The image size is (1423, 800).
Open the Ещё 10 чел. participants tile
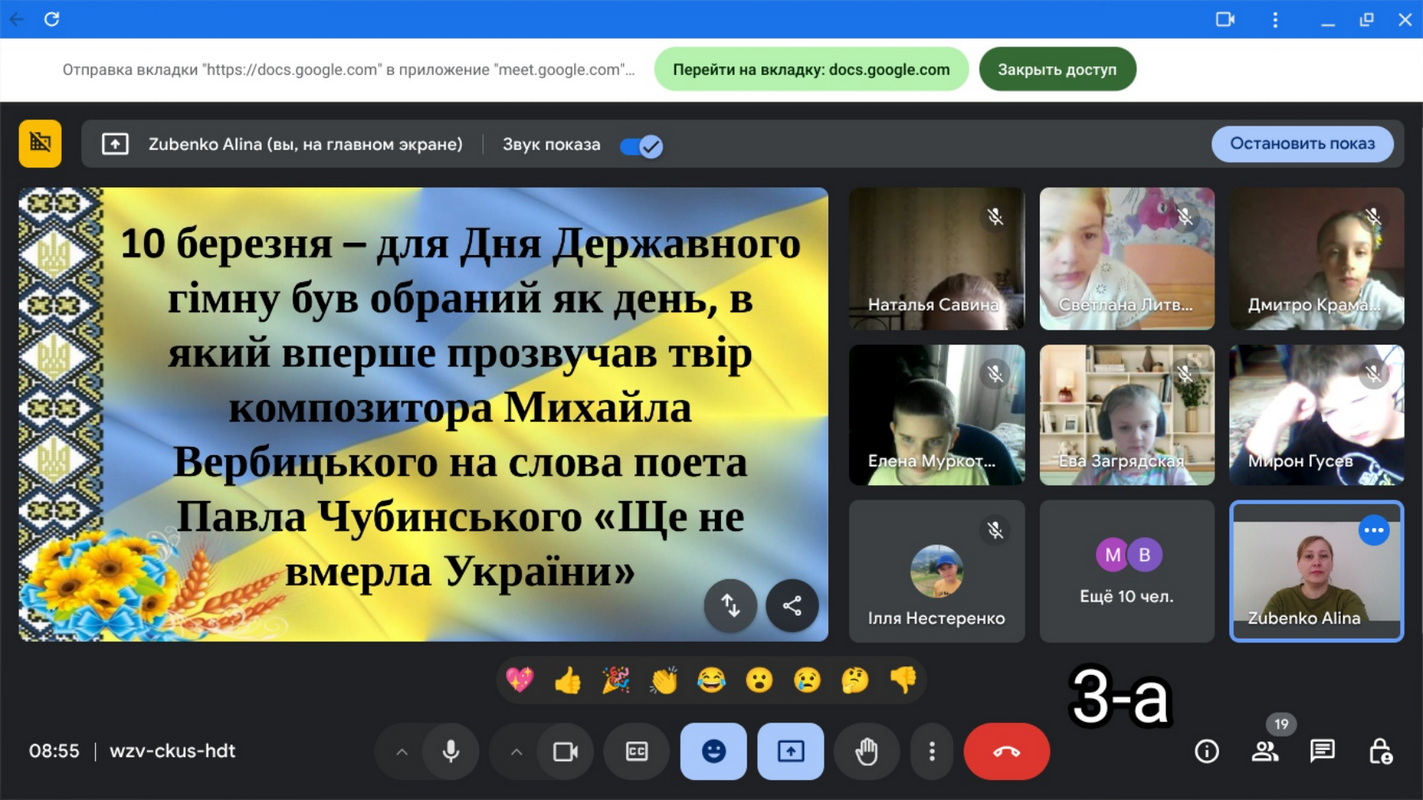tap(1127, 571)
